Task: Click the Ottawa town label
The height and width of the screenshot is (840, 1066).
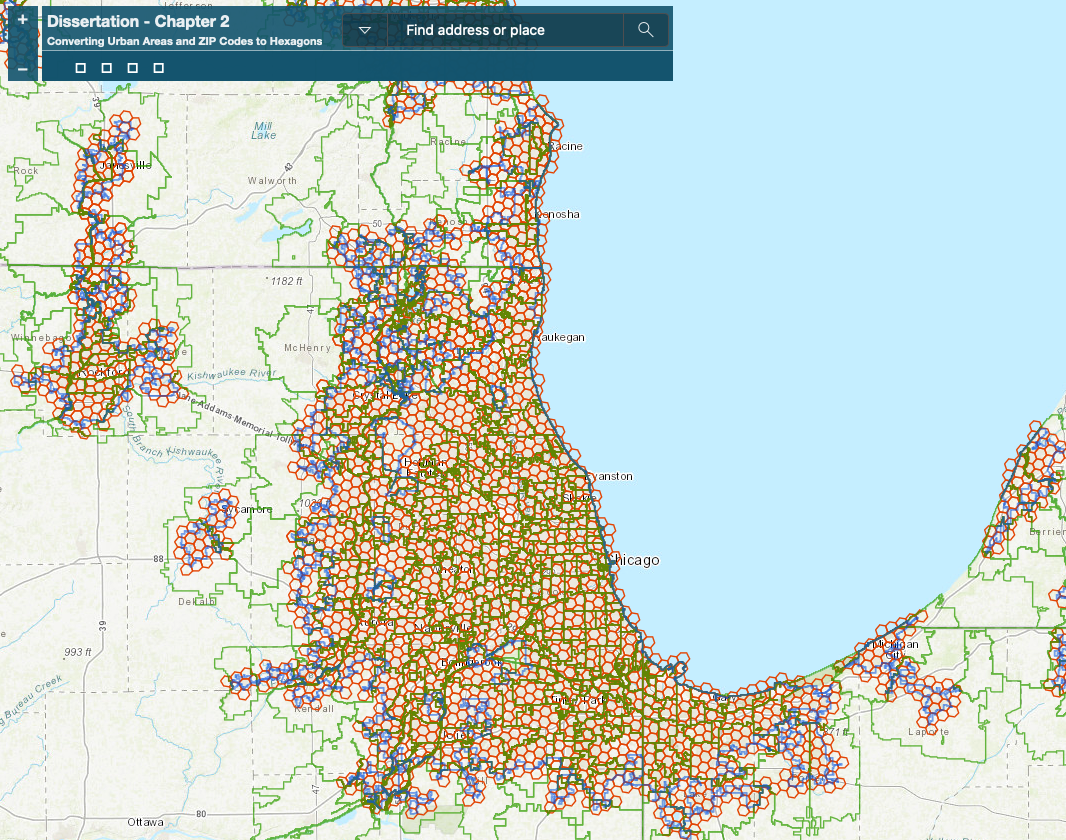Action: 145,822
